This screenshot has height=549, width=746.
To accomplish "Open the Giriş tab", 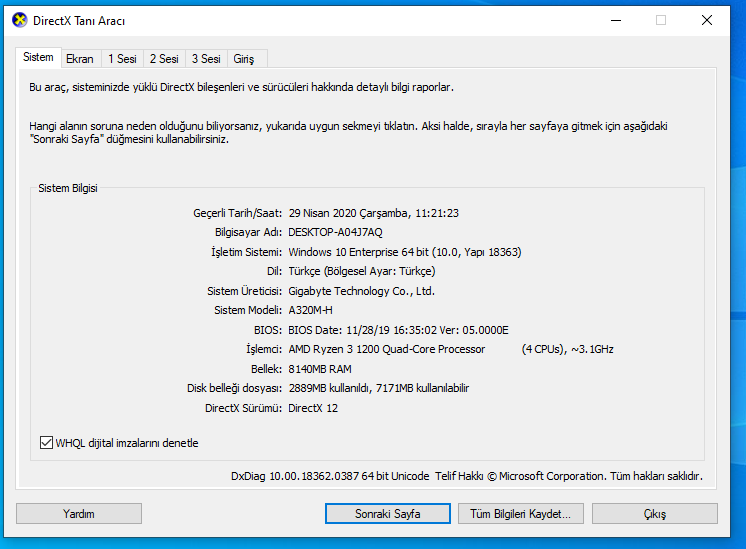I will [x=244, y=59].
